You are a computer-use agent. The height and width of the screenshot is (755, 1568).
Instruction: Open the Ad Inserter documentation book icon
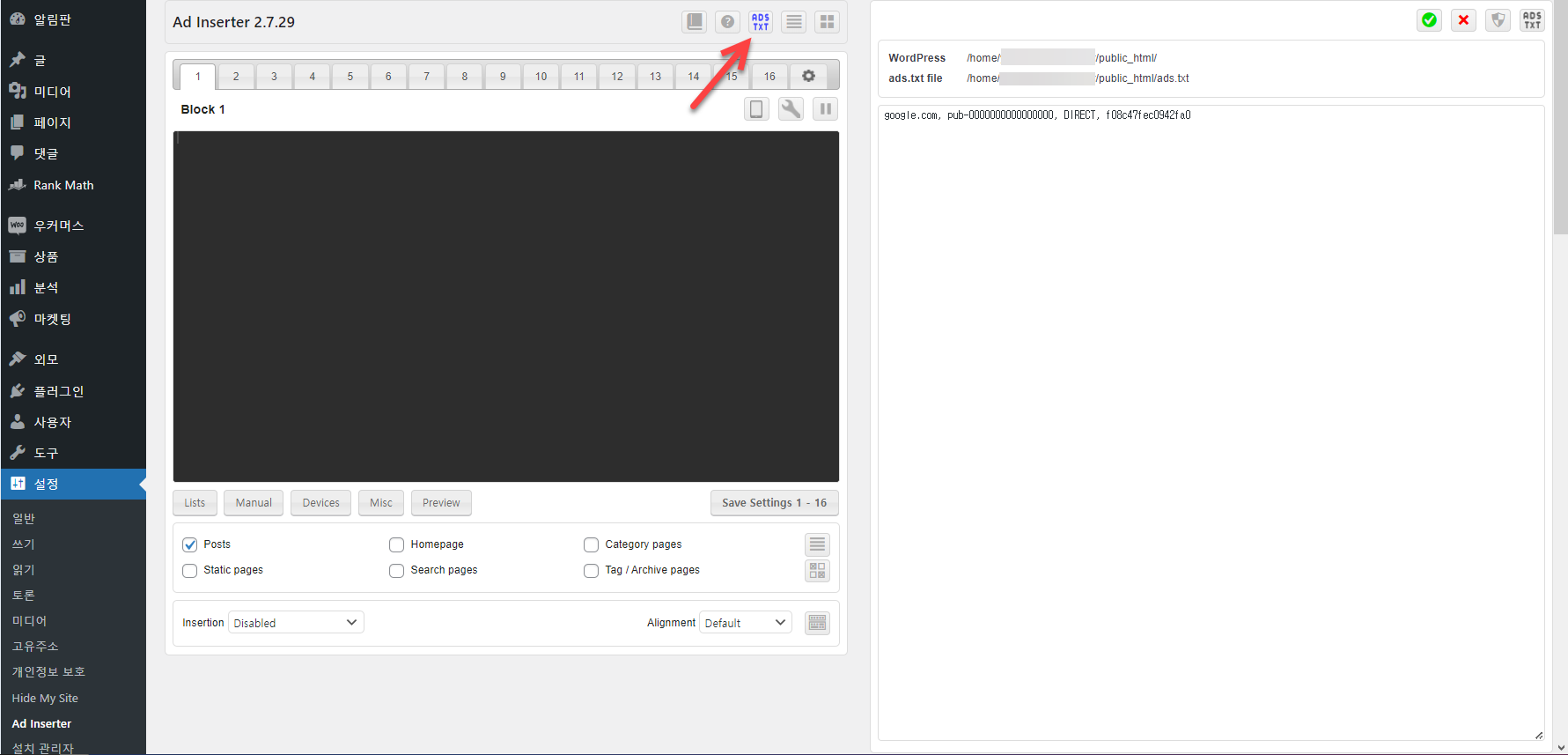click(x=695, y=22)
